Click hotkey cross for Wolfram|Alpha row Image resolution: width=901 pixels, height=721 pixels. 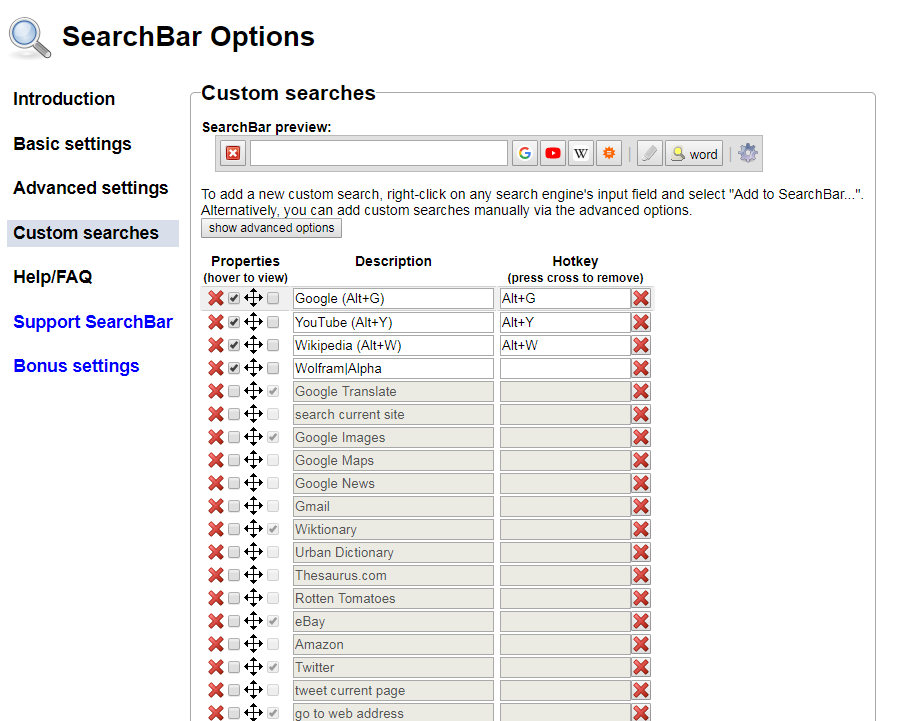641,368
